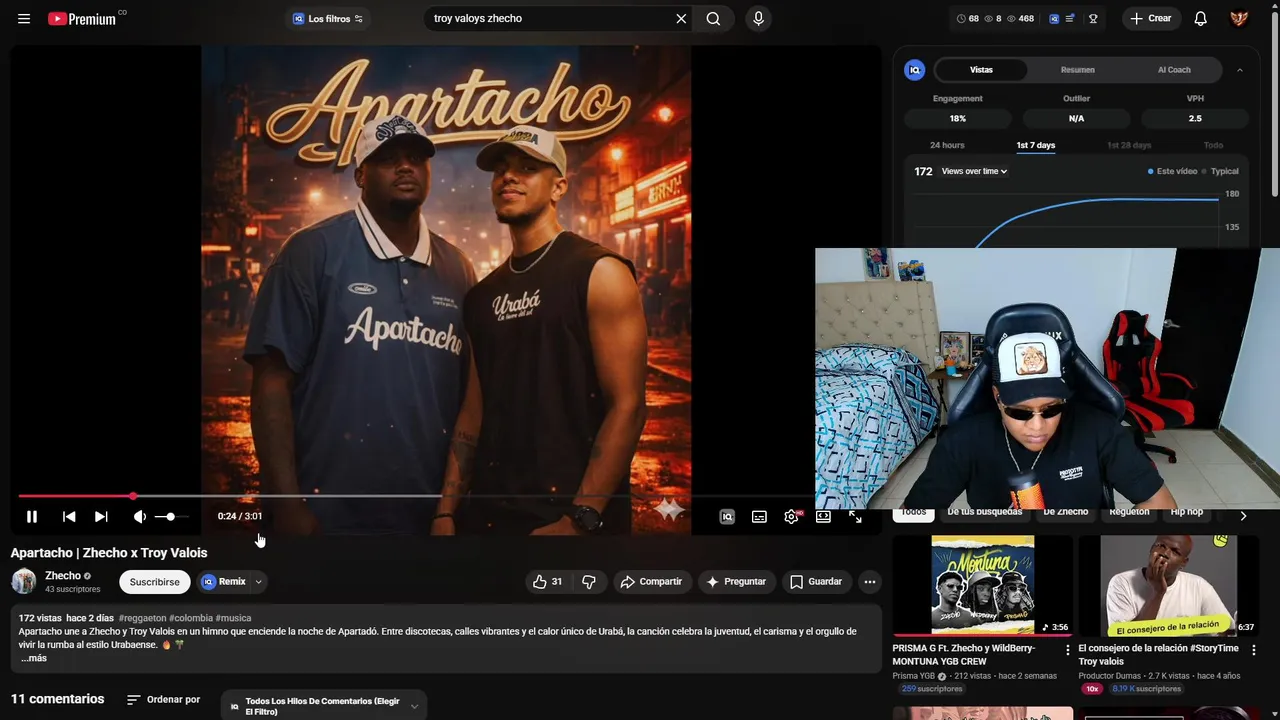Mute the video volume
This screenshot has height=720, width=1280.
point(140,517)
